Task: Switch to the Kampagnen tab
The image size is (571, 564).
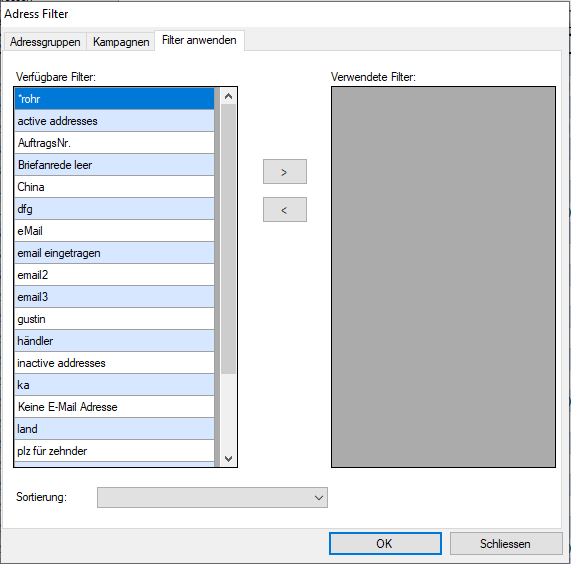Action: (121, 42)
